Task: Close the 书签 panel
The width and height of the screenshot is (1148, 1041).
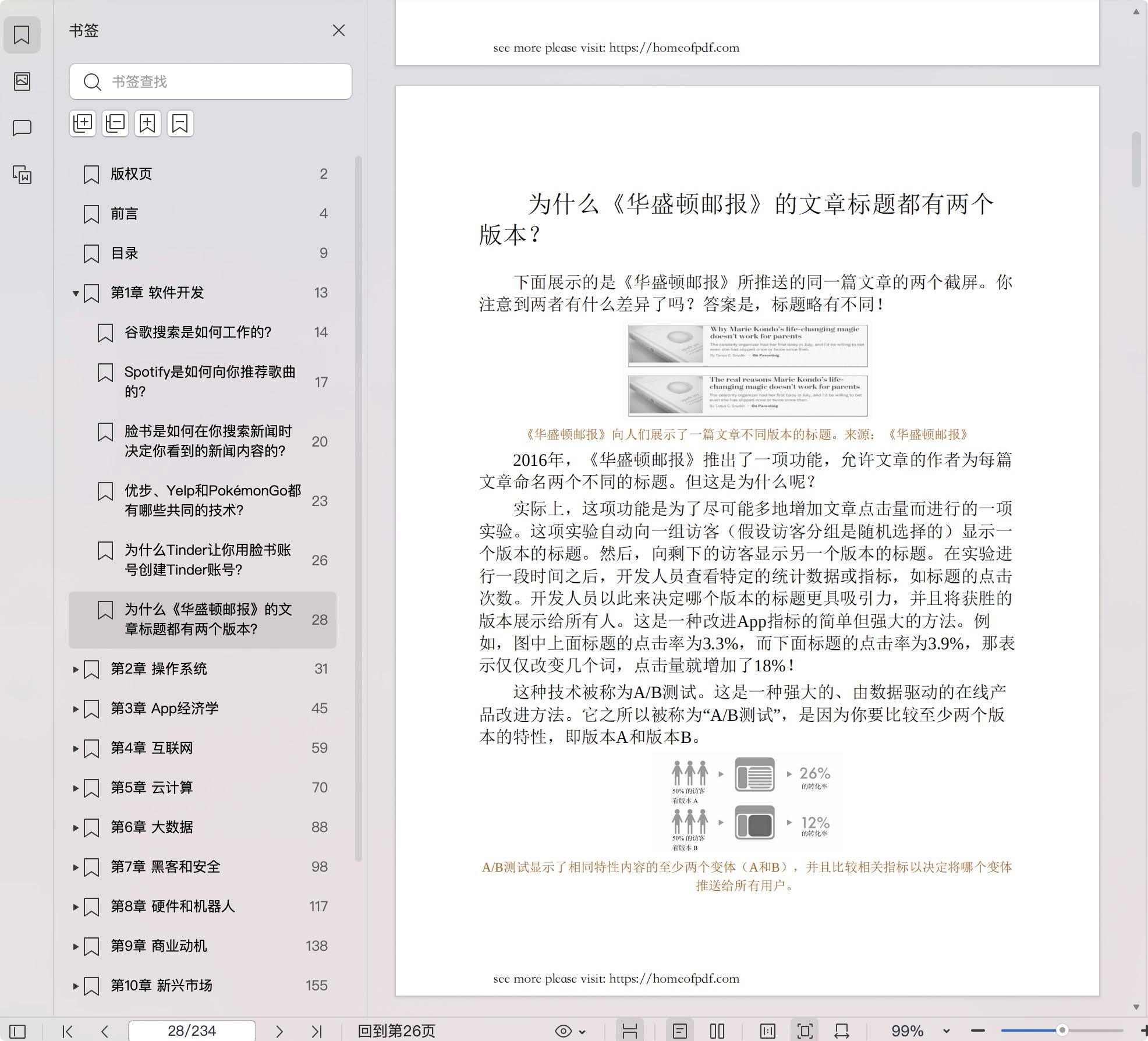Action: (338, 30)
